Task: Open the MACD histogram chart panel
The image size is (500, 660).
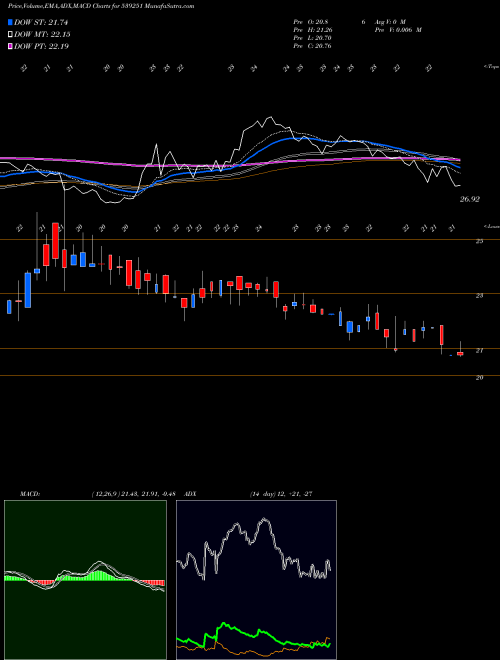Action: click(85, 580)
